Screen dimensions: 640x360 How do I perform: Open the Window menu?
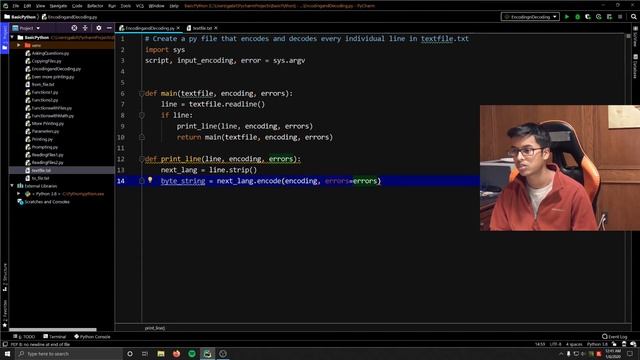click(x=156, y=6)
